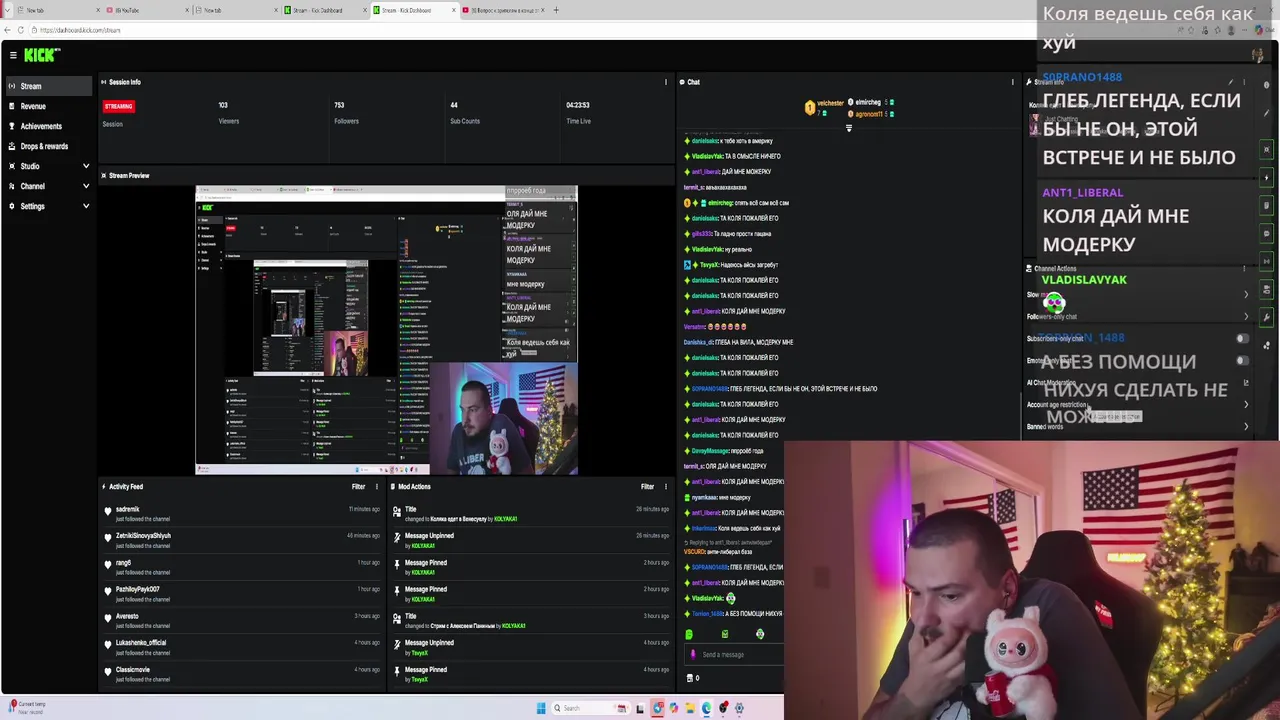The width and height of the screenshot is (1280, 720).
Task: Click sadremik in Activity Feed
Action: coord(127,509)
